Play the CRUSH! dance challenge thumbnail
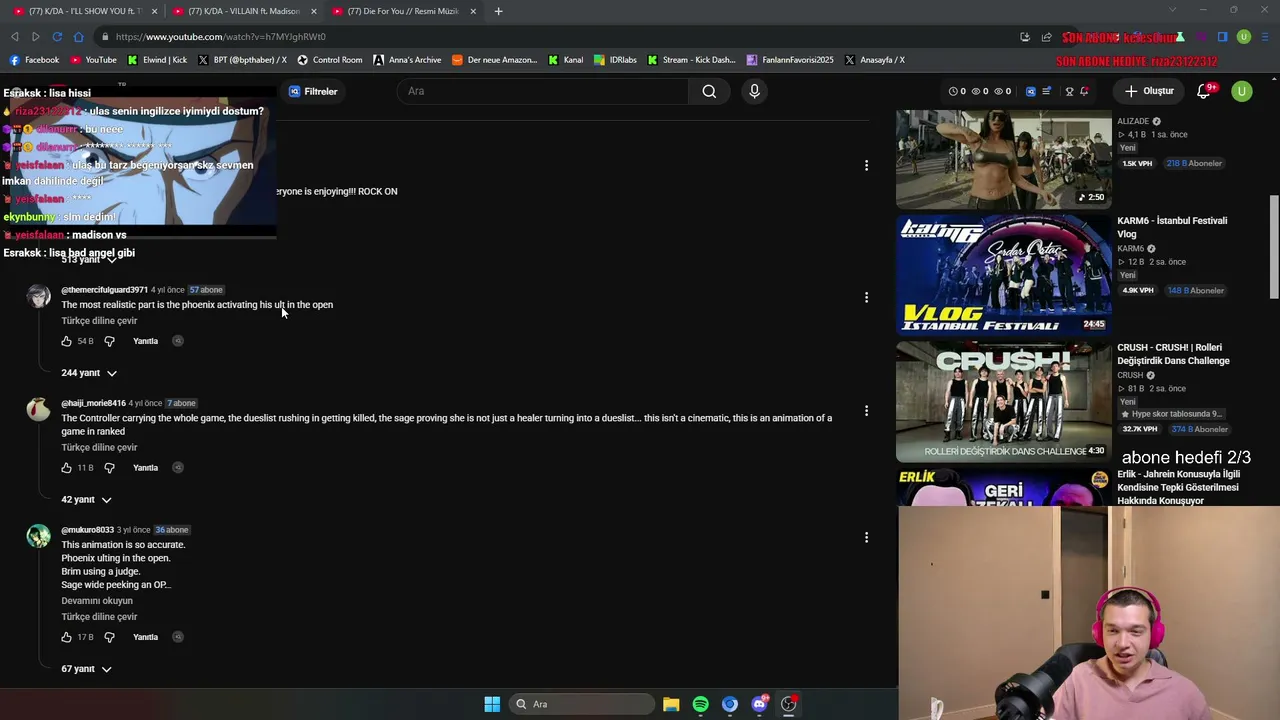Viewport: 1280px width, 720px height. [1003, 401]
